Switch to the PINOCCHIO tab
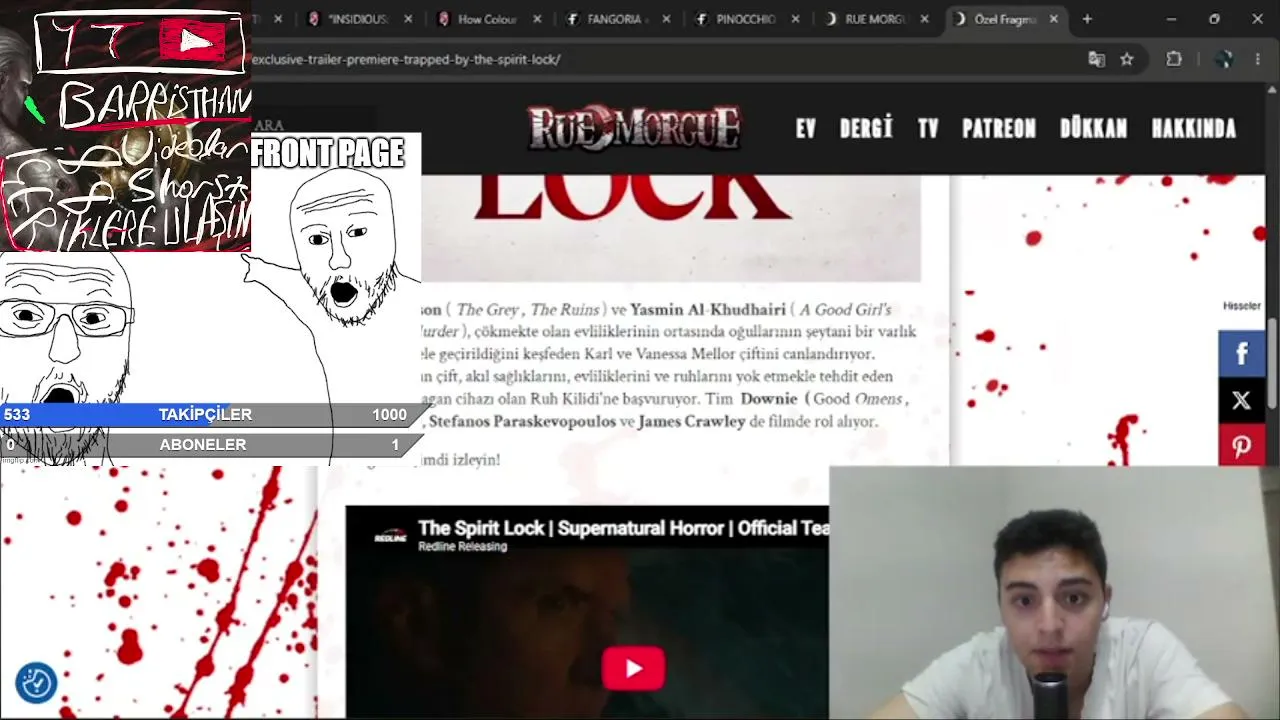 click(x=745, y=19)
